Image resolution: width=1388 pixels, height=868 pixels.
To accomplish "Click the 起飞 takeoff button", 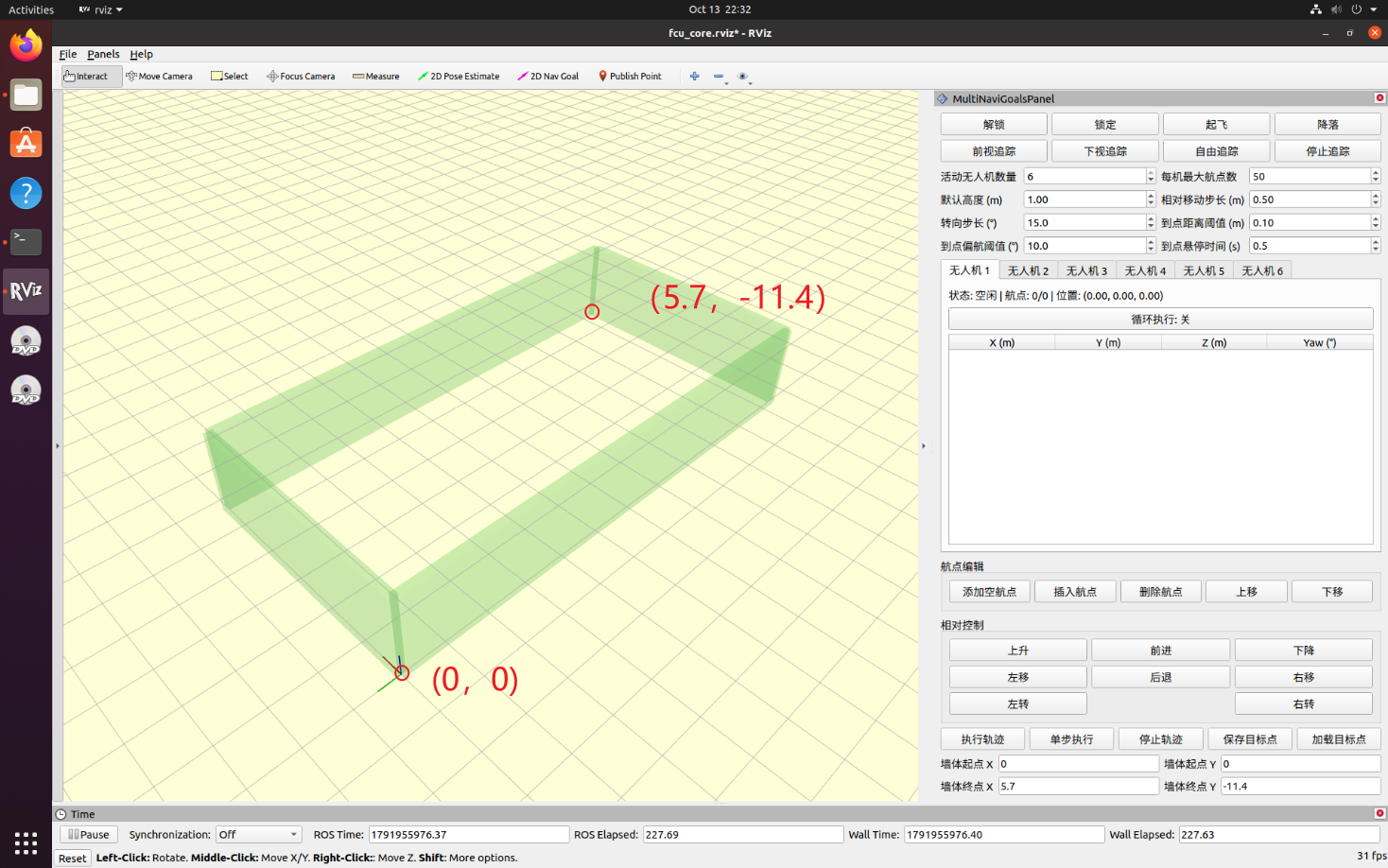I will tap(1216, 125).
